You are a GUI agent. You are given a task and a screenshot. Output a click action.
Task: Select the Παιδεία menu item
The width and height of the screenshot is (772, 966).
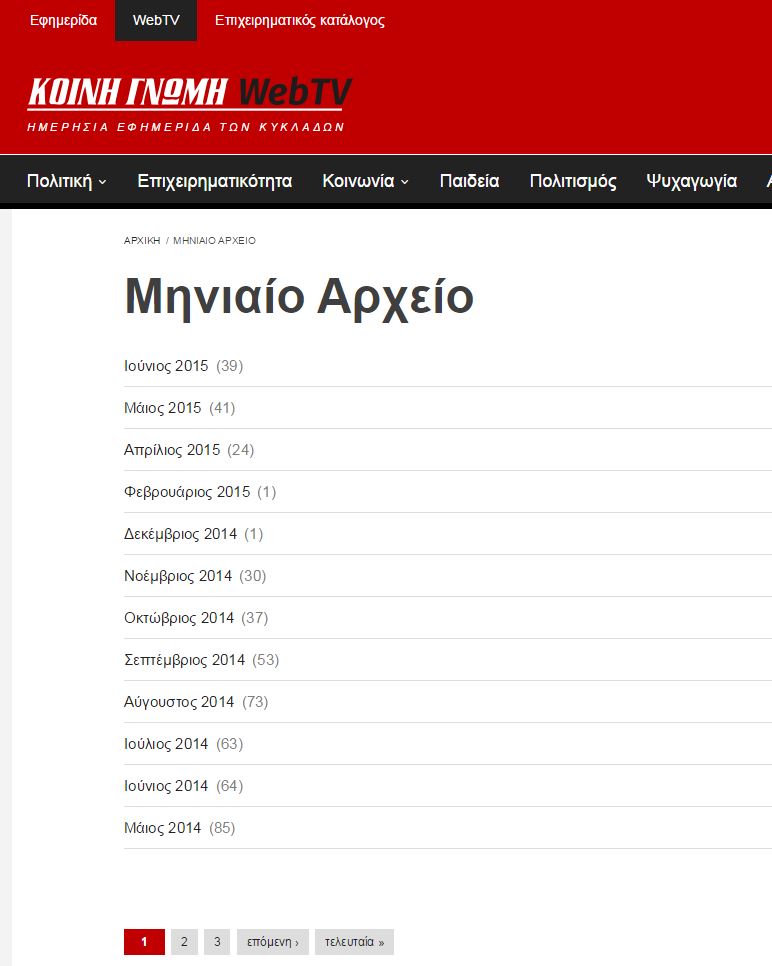point(469,181)
